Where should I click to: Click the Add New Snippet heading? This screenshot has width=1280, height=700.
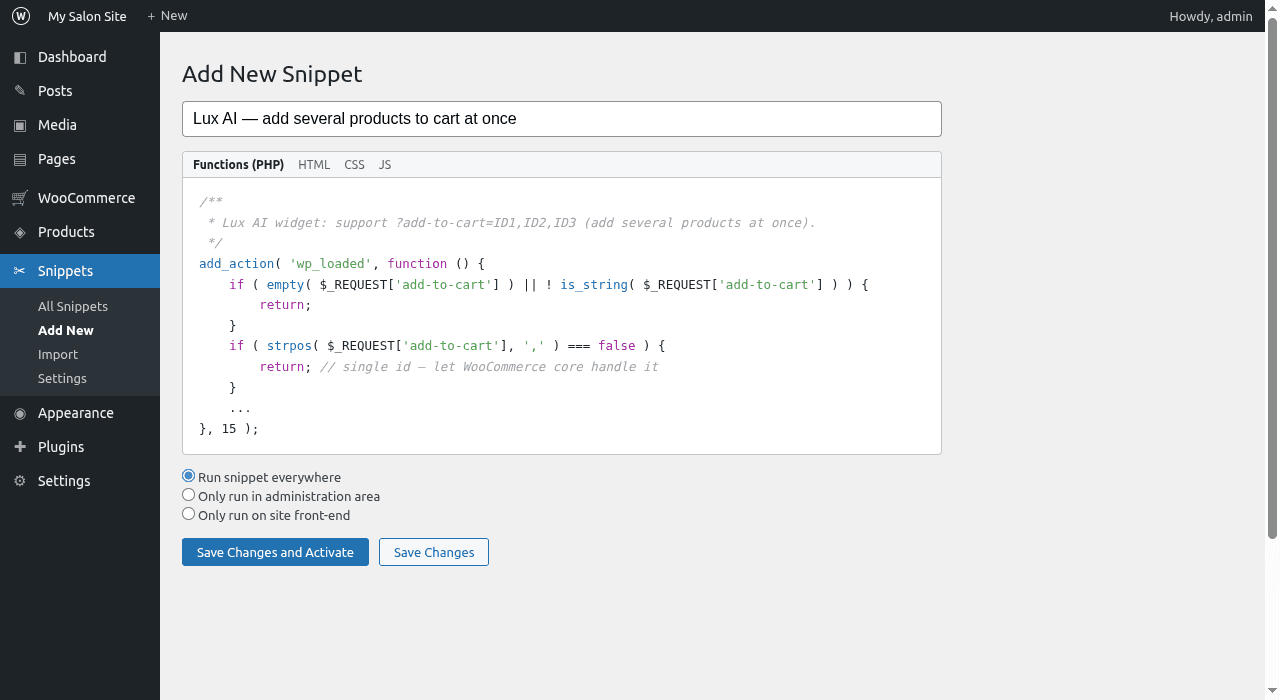click(272, 74)
